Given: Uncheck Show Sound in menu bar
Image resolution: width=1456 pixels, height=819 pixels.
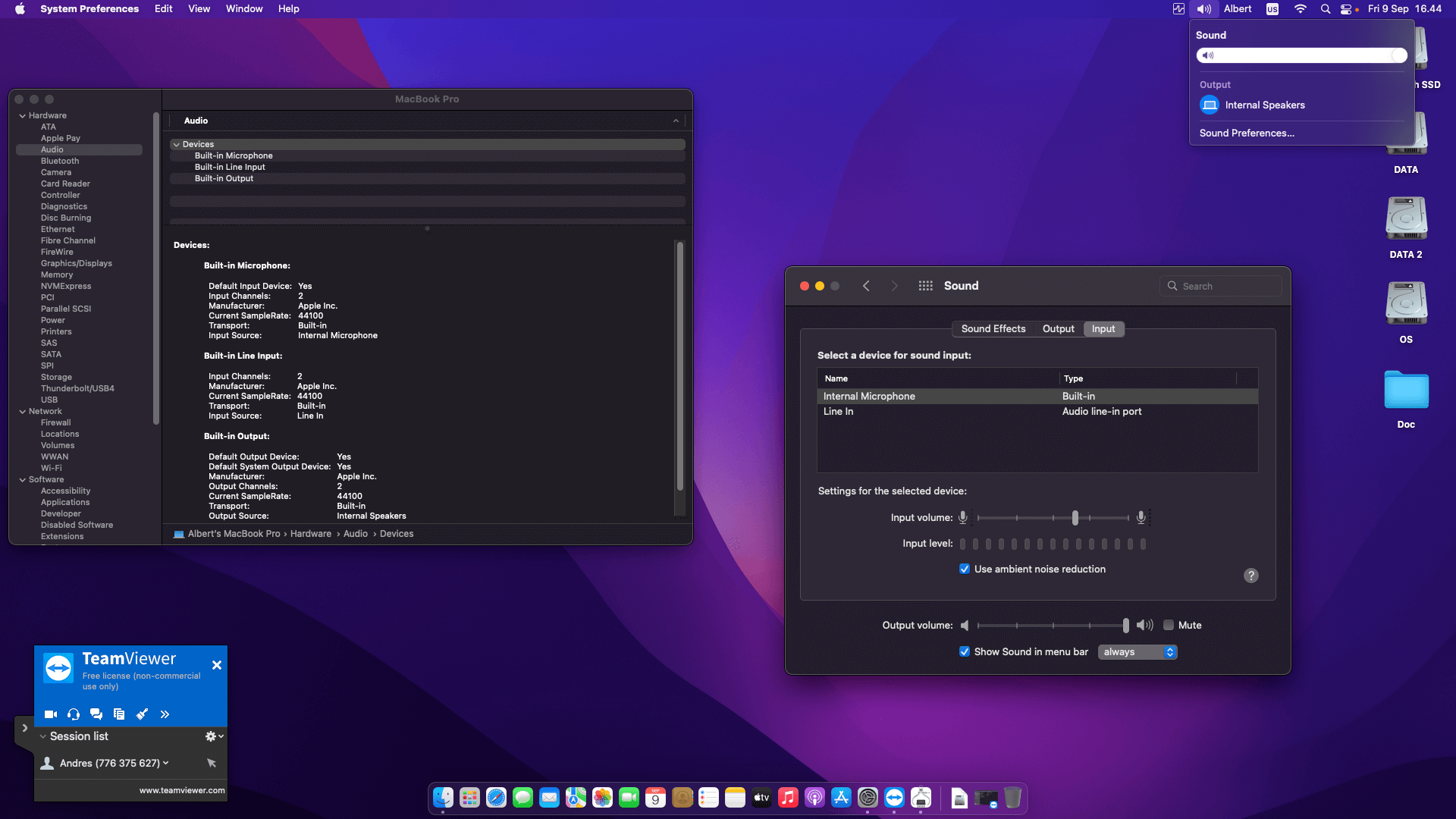Looking at the screenshot, I should click(964, 651).
